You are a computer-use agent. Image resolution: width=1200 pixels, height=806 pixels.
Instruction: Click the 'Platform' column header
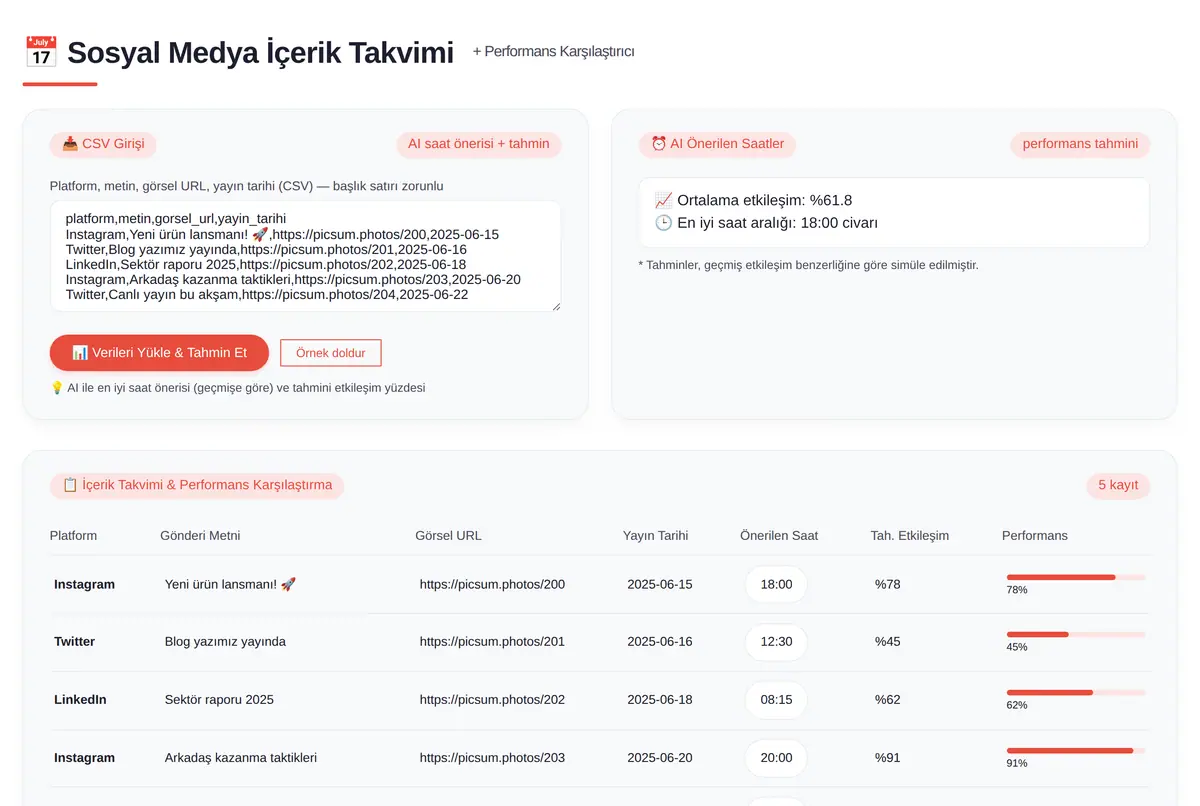(x=74, y=536)
